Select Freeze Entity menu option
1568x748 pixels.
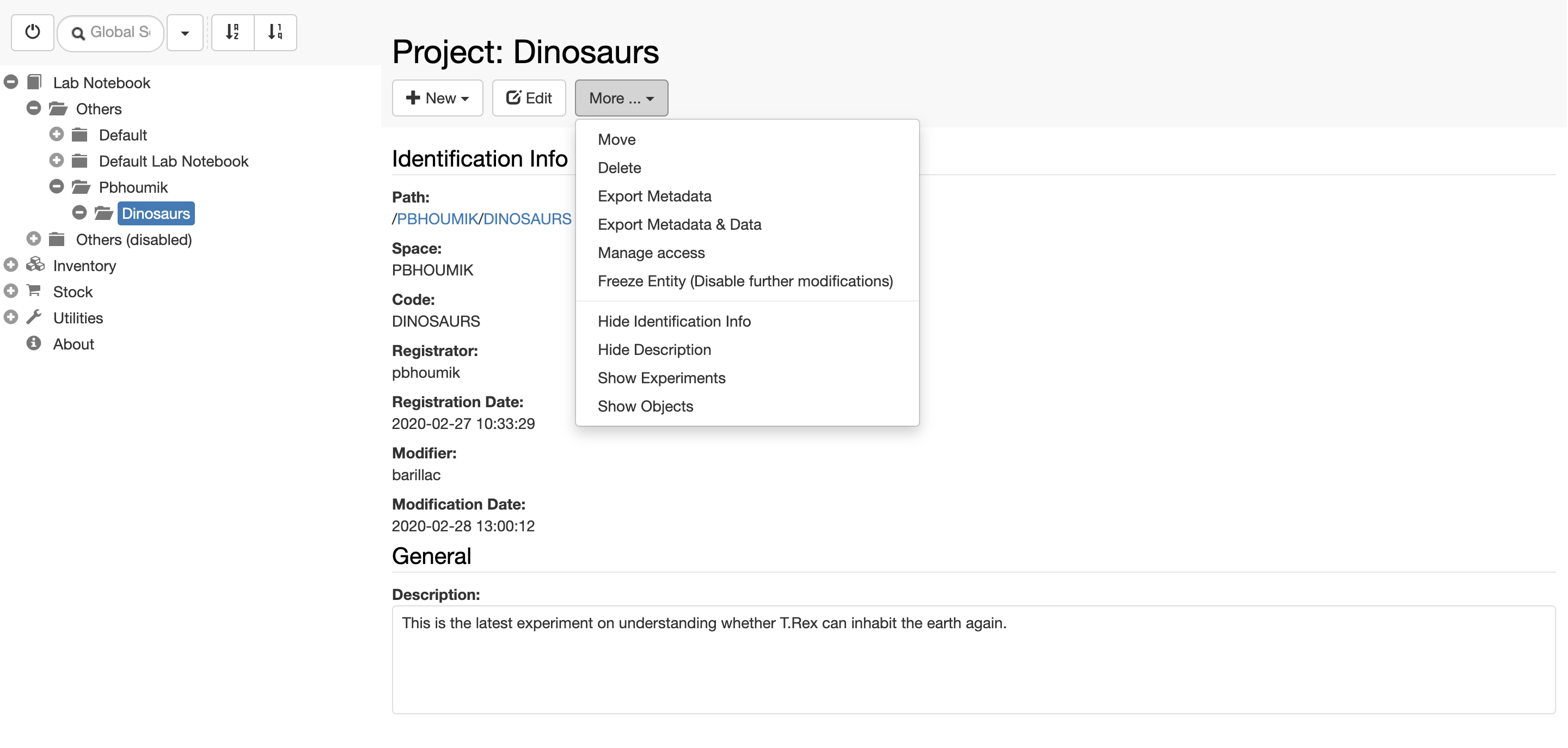coord(745,281)
